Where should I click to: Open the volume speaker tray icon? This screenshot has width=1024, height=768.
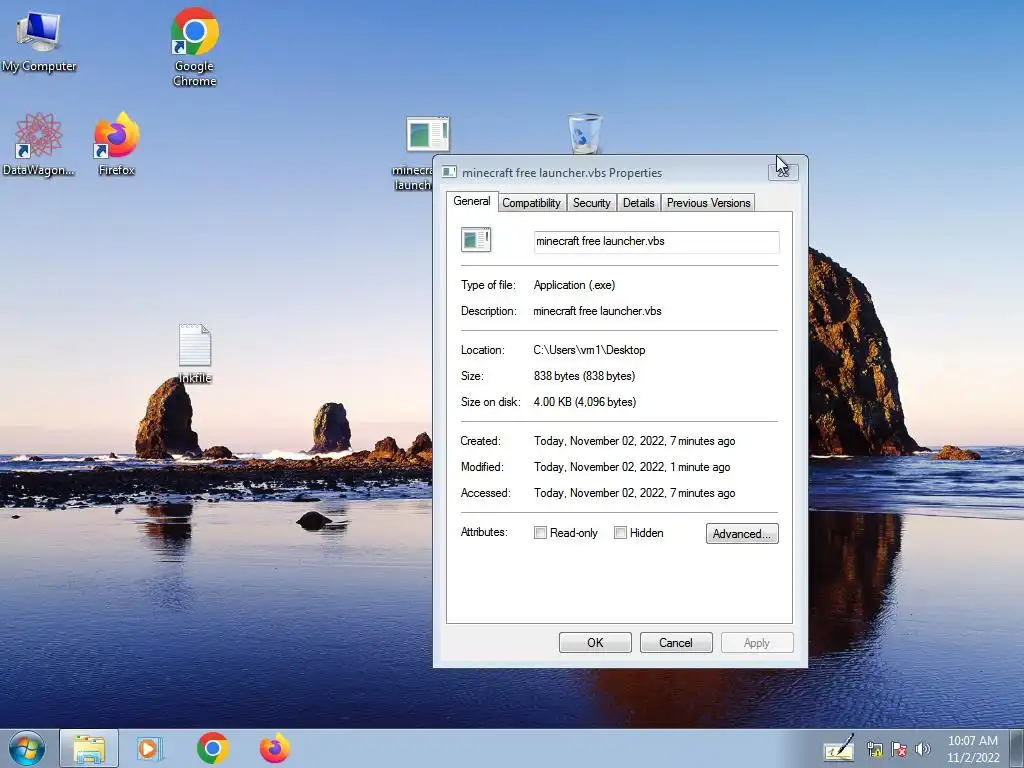point(922,750)
